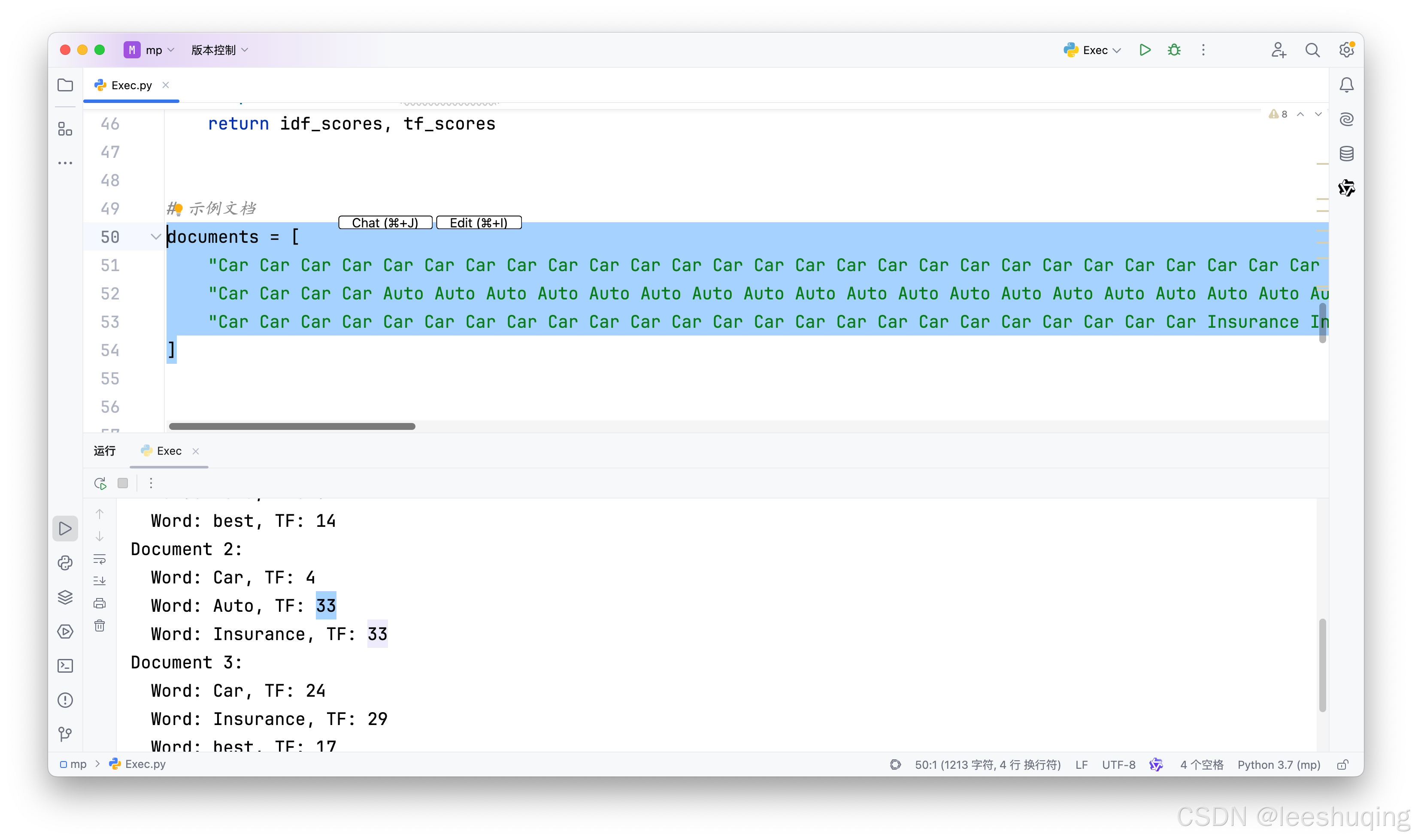
Task: Start debugging with the bug icon
Action: [1174, 50]
